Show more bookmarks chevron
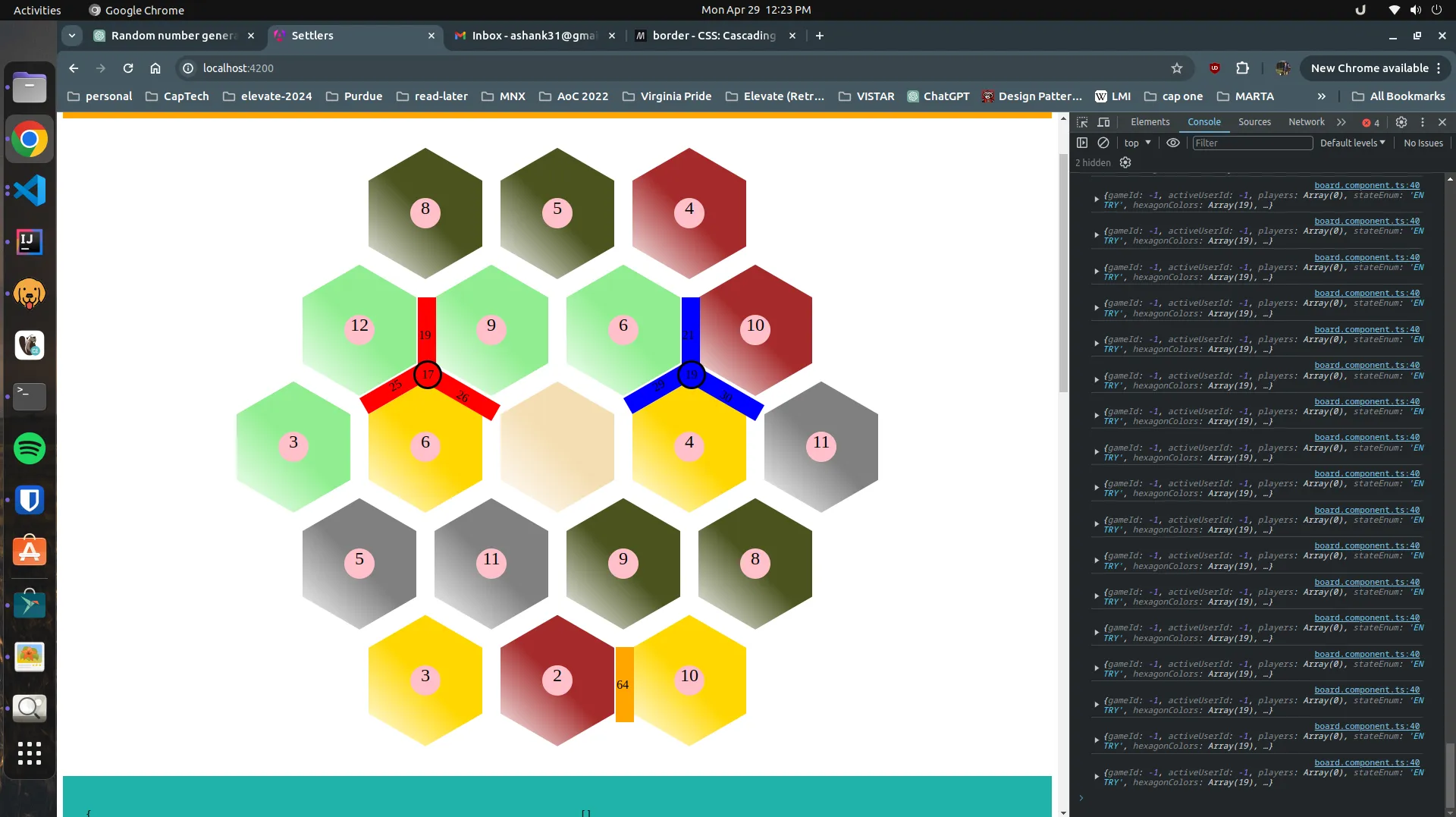1456x817 pixels. click(x=1322, y=96)
